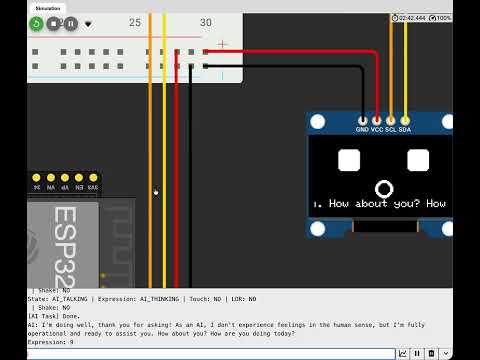
Task: Click the "State: AI_TALKING" serial log line
Action: (x=142, y=299)
